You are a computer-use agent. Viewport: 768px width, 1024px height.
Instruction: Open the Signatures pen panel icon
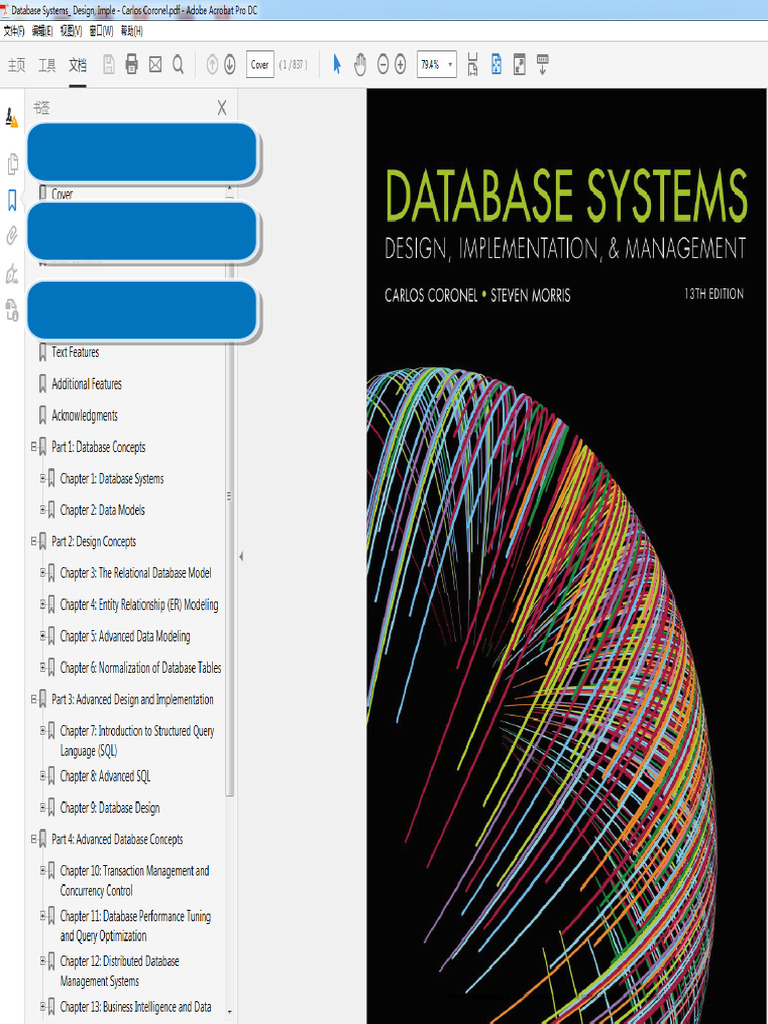pos(12,274)
